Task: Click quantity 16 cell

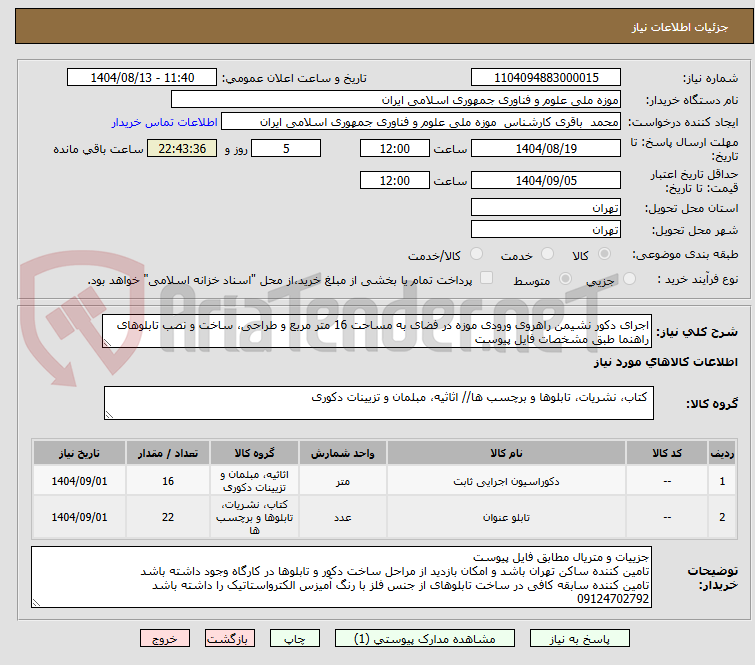Action: pyautogui.click(x=168, y=481)
